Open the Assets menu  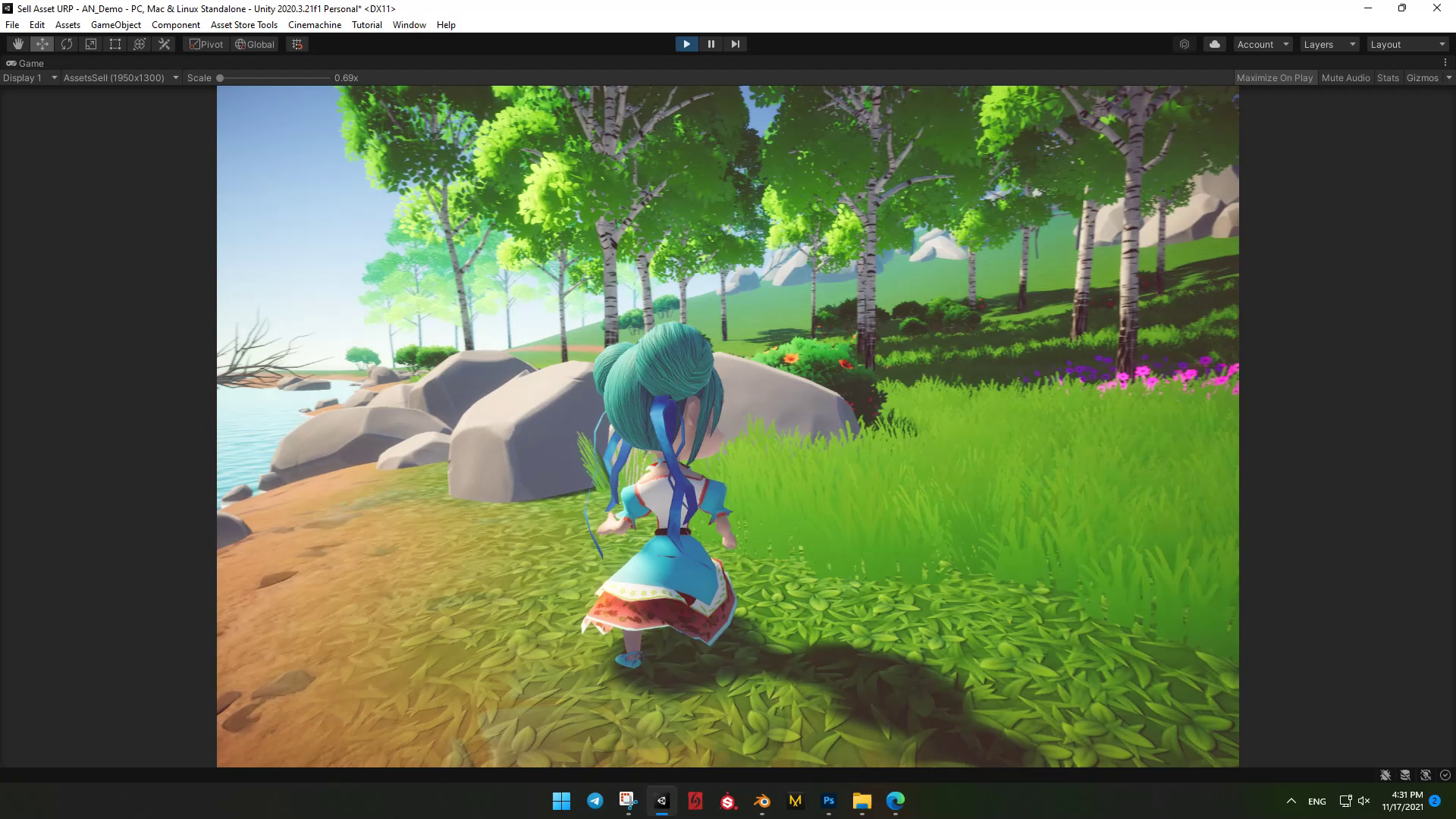click(x=67, y=24)
